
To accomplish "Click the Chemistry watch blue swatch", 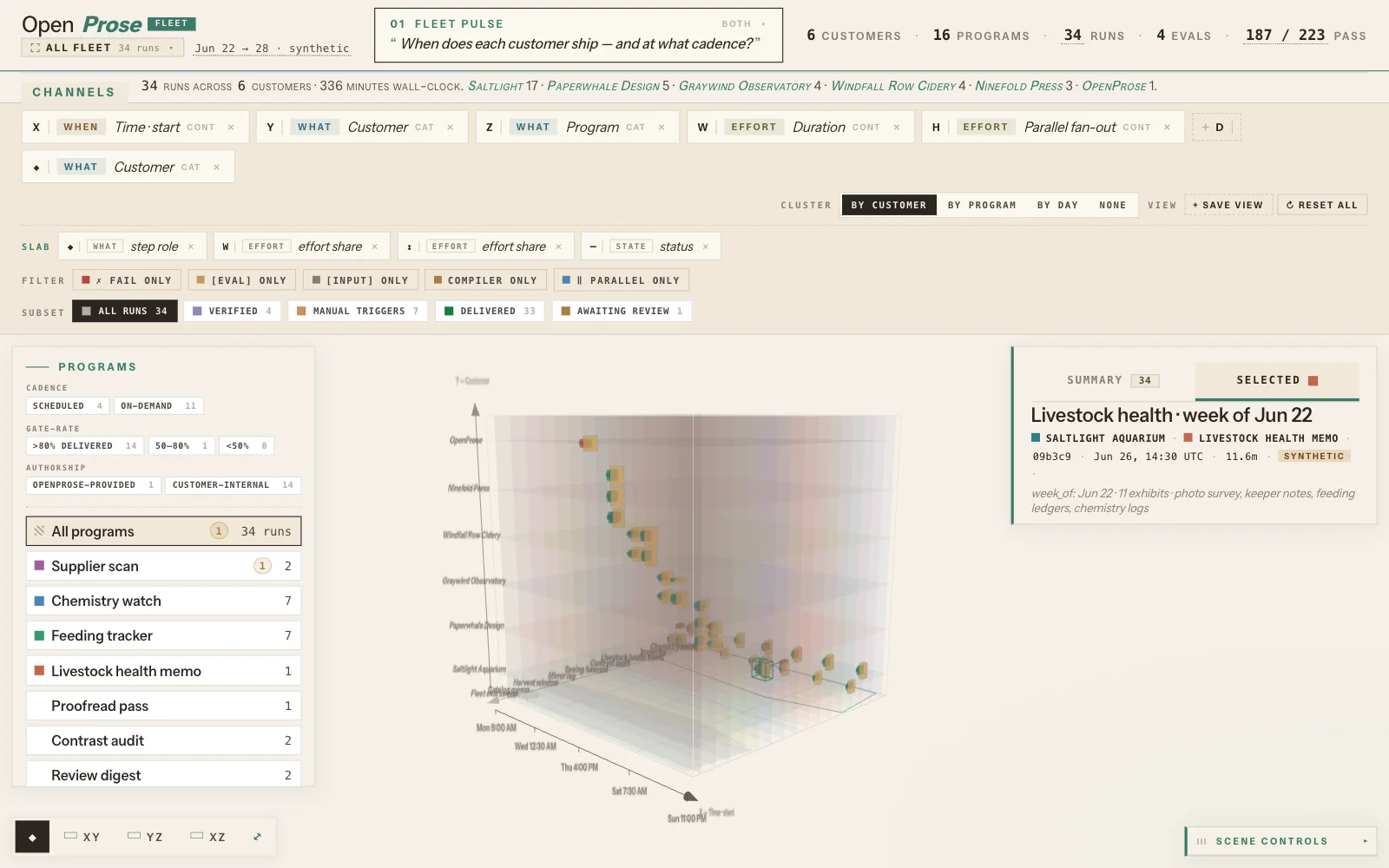I will point(39,601).
